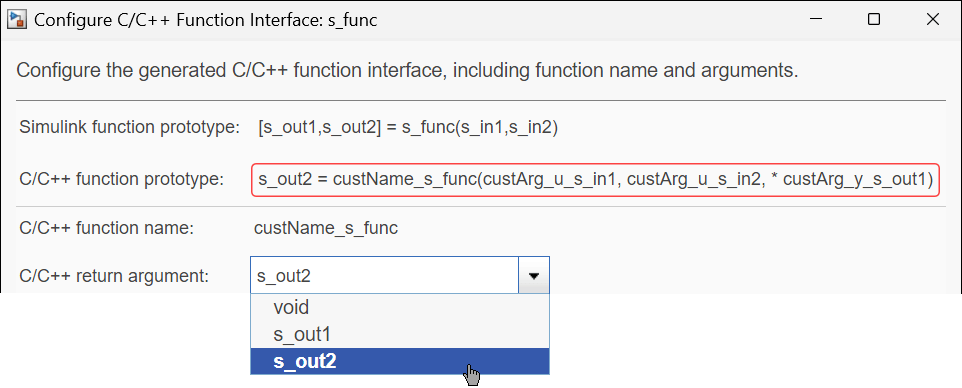The image size is (962, 388).
Task: Minimize the Configure Function Interface dialog
Action: pos(815,20)
